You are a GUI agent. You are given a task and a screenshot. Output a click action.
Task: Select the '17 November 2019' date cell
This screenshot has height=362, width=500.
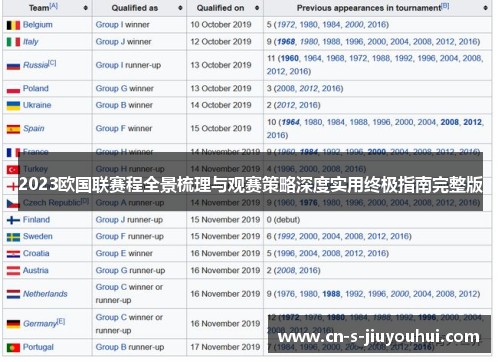225,347
